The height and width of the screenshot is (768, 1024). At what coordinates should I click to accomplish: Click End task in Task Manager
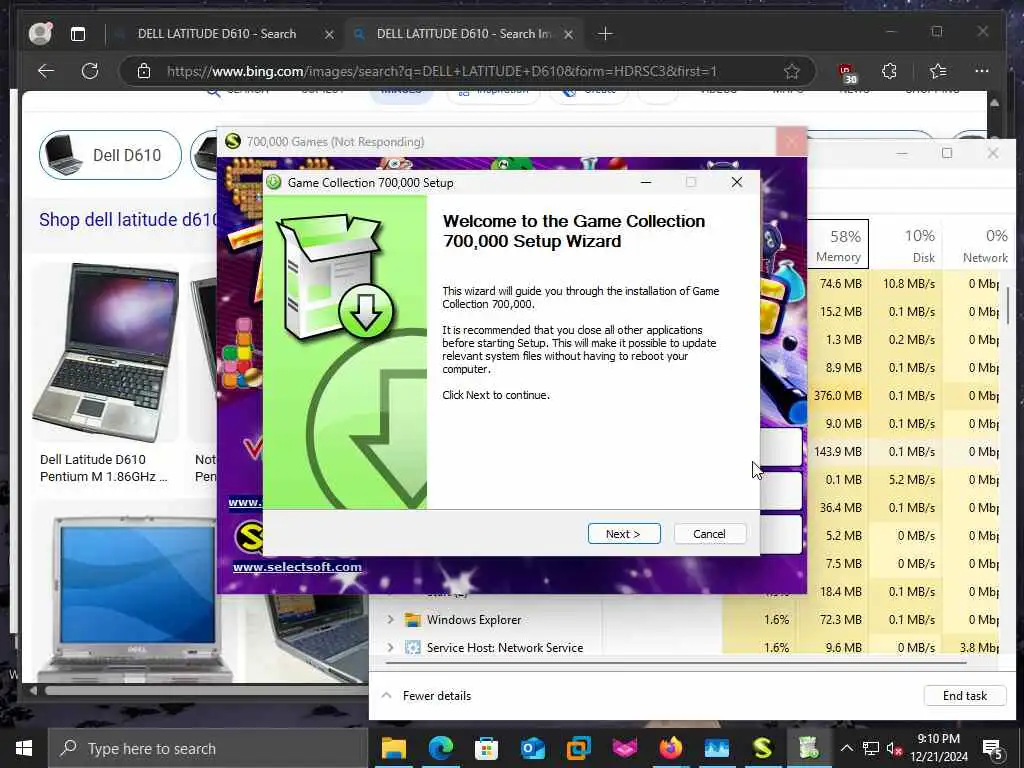[965, 696]
